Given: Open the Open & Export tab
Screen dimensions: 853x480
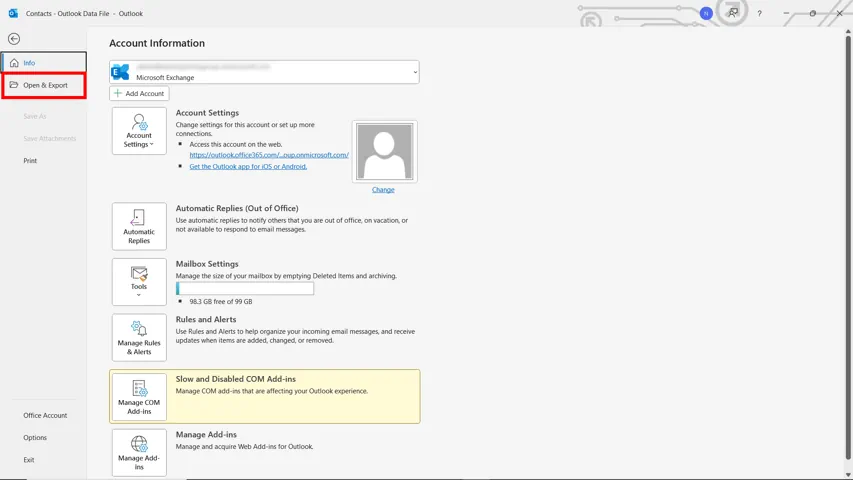Looking at the screenshot, I should pyautogui.click(x=44, y=85).
